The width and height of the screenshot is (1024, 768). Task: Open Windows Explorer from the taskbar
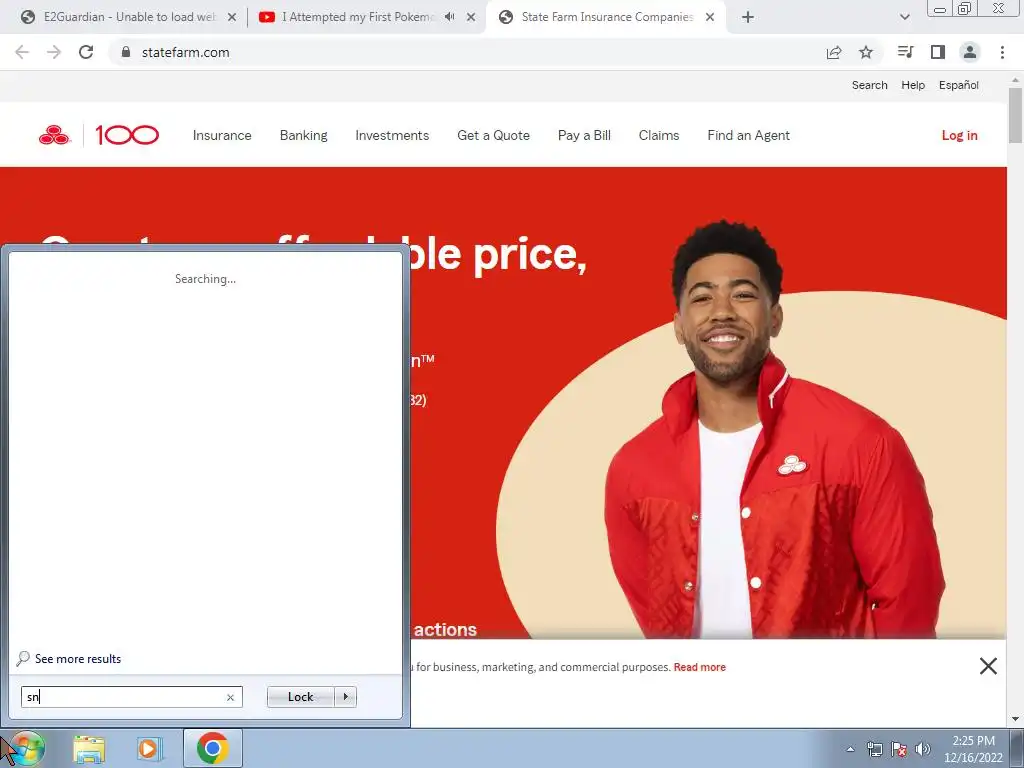tap(89, 749)
